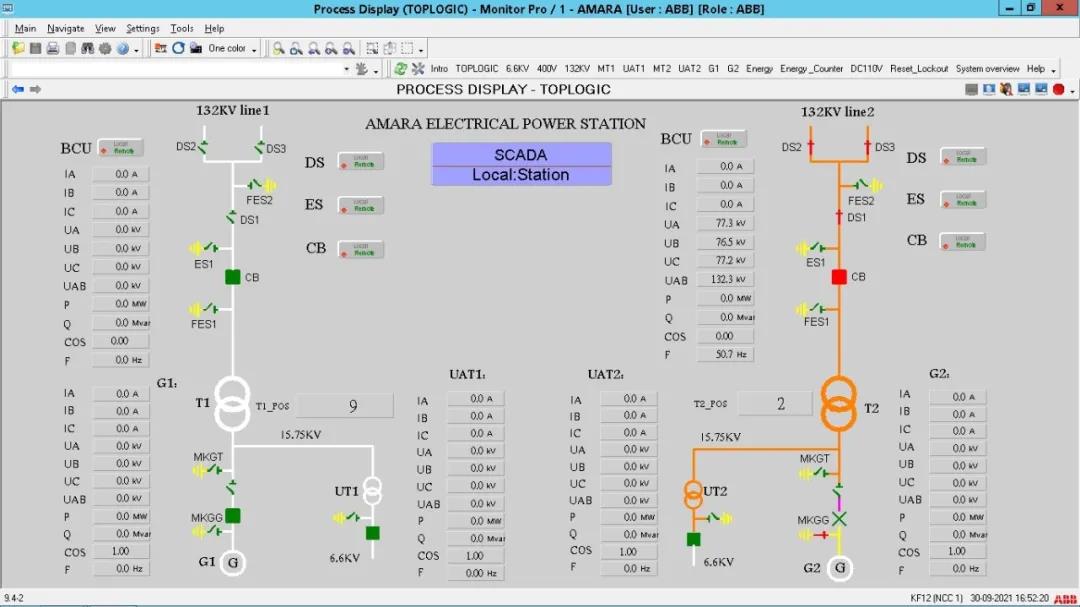Screen dimensions: 1080x607
Task: Click the blue back navigation arrow
Action: pos(18,89)
